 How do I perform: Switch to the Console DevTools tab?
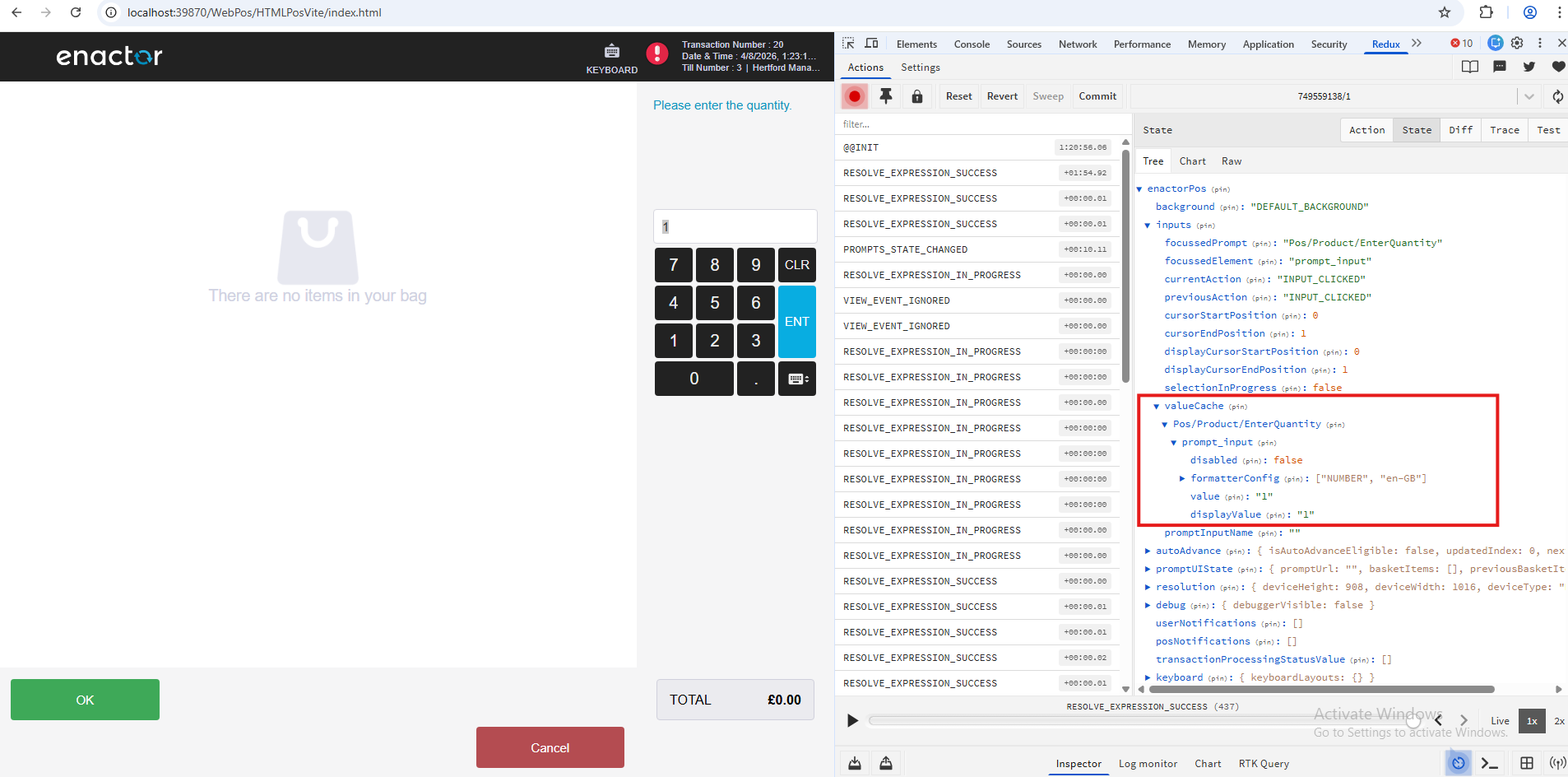click(x=971, y=44)
